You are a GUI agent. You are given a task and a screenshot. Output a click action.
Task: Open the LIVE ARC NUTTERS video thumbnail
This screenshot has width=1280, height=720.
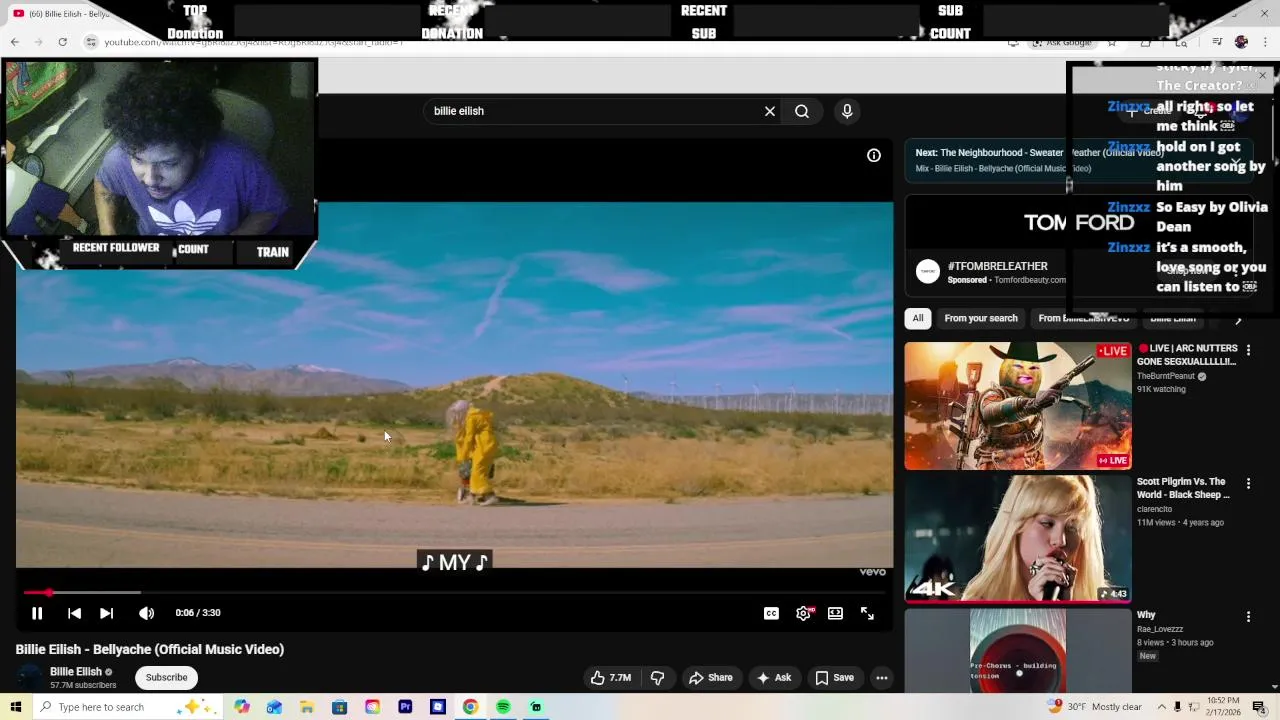[x=1018, y=406]
